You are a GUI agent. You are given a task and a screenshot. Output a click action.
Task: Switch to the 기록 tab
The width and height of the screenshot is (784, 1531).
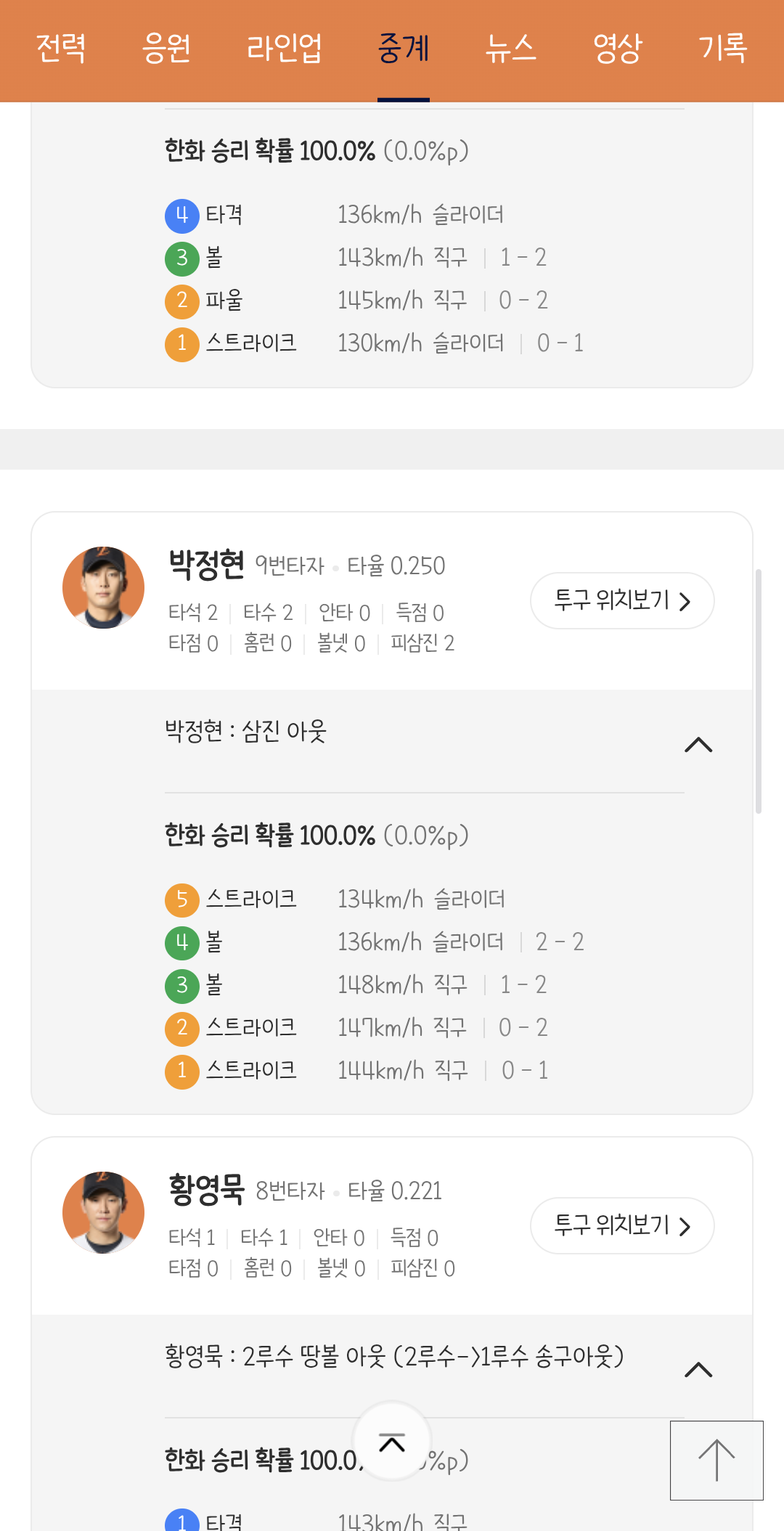[723, 48]
